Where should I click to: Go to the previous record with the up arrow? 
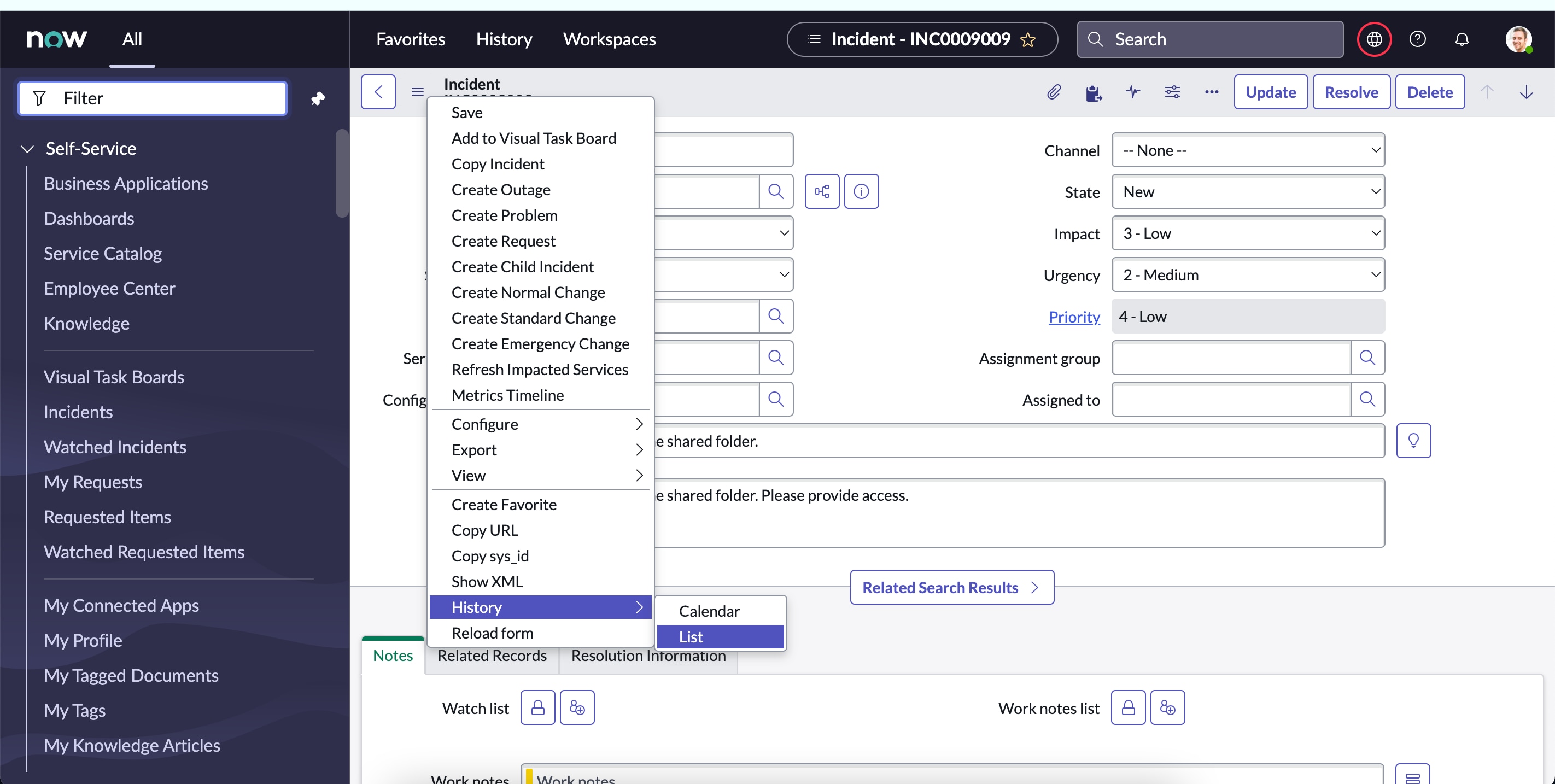[1487, 92]
